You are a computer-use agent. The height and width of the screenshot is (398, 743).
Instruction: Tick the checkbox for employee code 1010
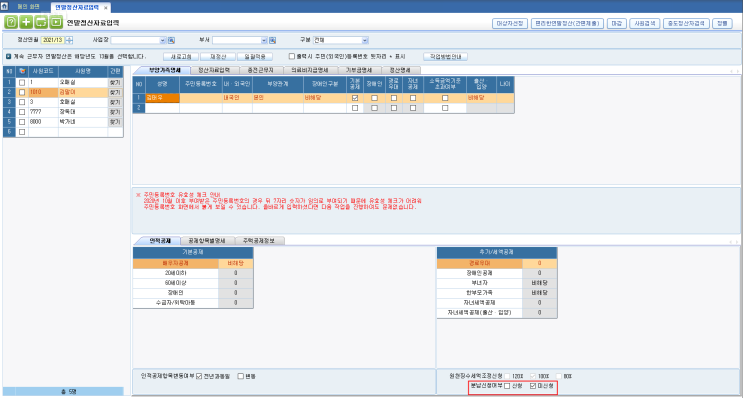click(22, 92)
